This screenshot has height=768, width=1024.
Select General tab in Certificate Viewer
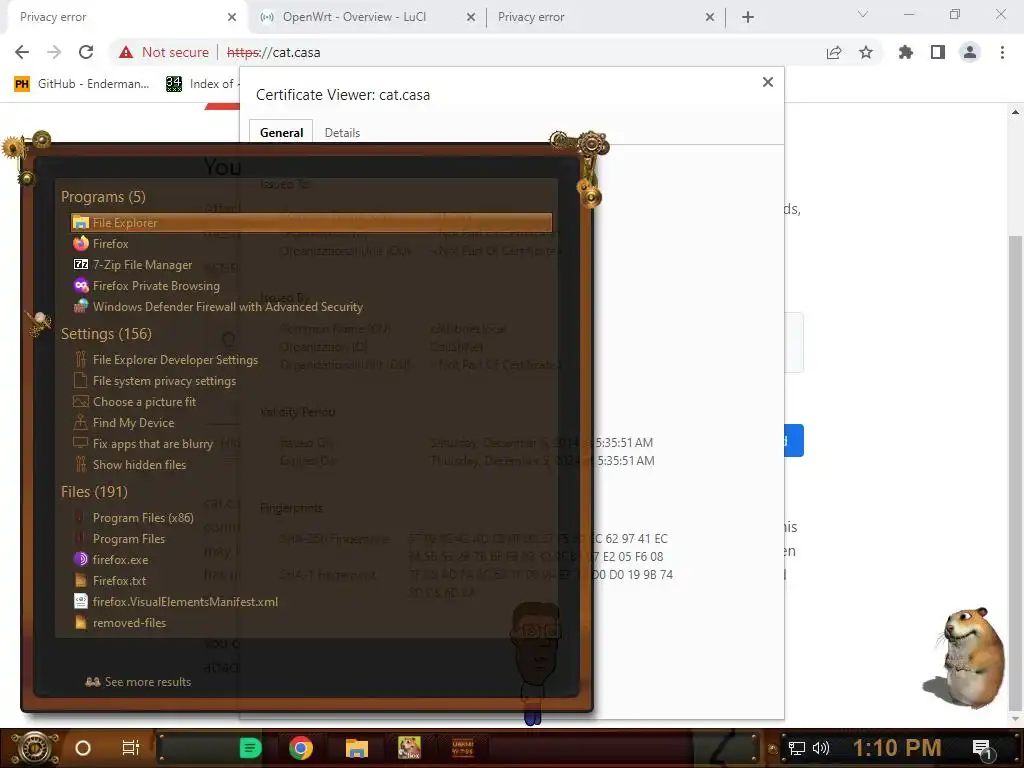click(x=281, y=133)
